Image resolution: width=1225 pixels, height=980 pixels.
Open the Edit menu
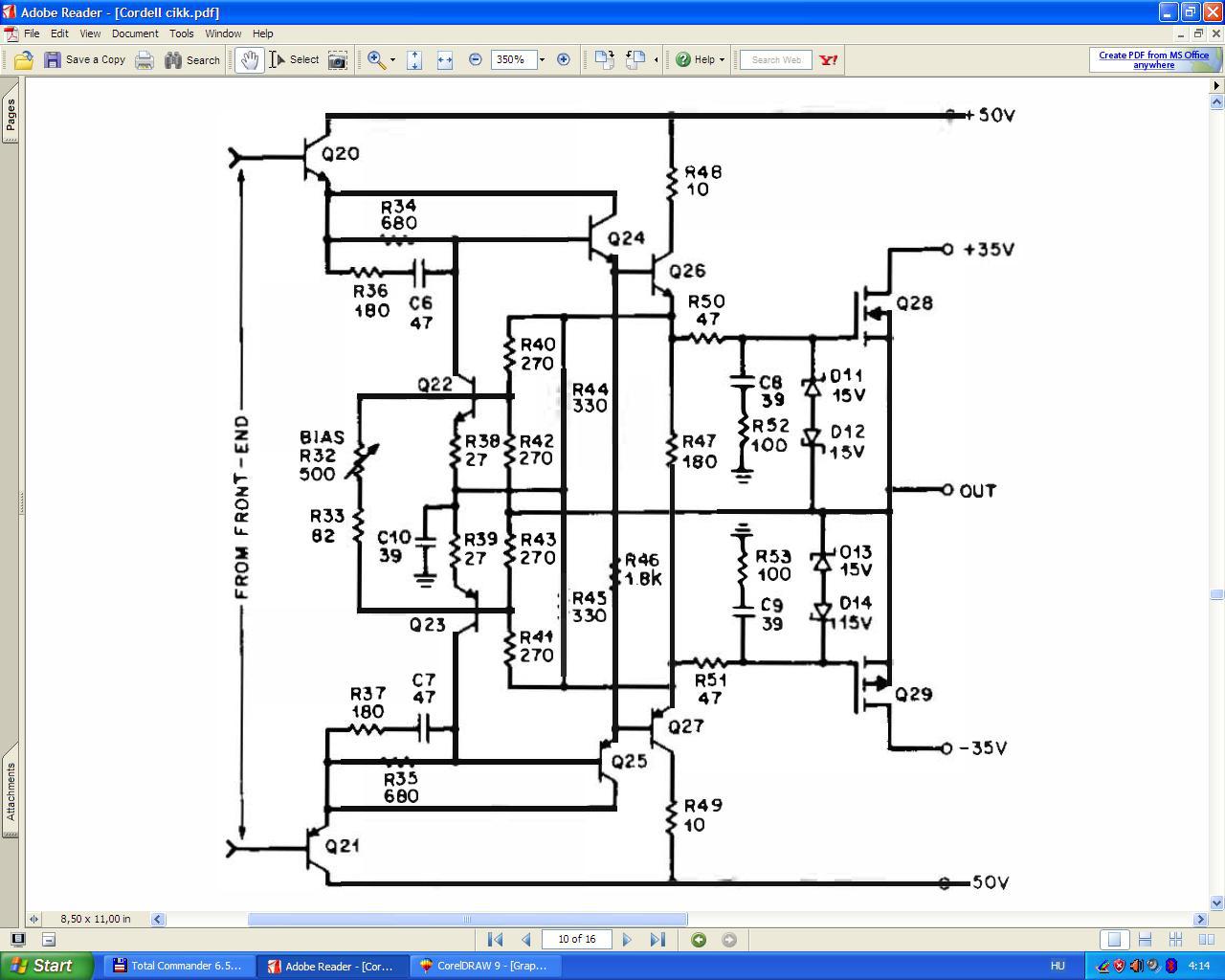point(59,33)
